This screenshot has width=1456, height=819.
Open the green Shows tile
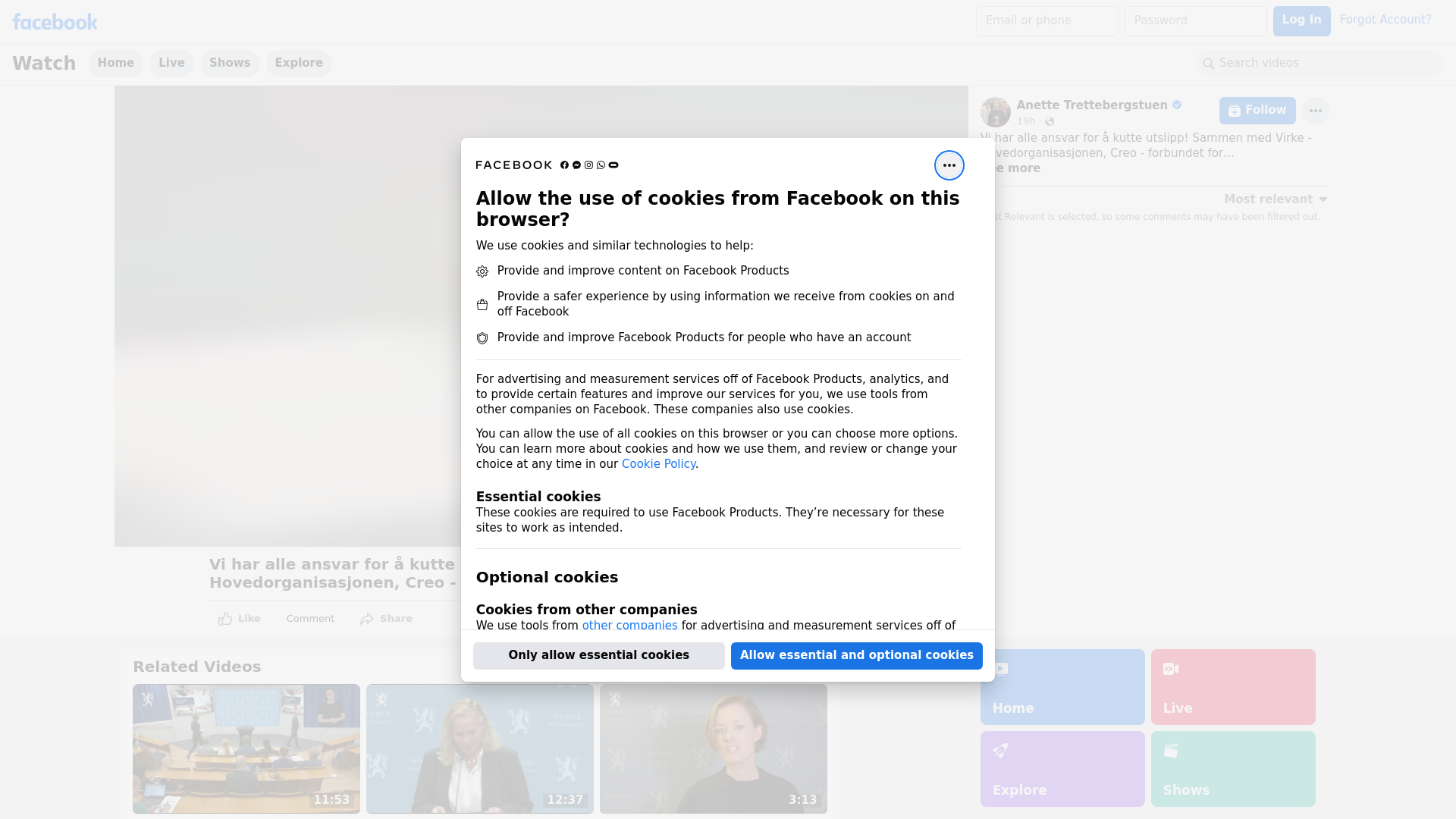click(x=1233, y=769)
